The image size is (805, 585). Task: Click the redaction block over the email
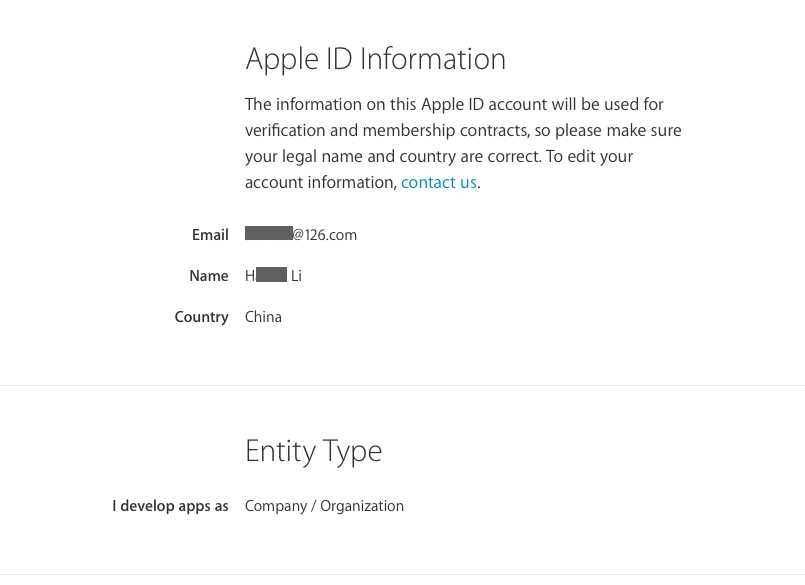[x=269, y=233]
